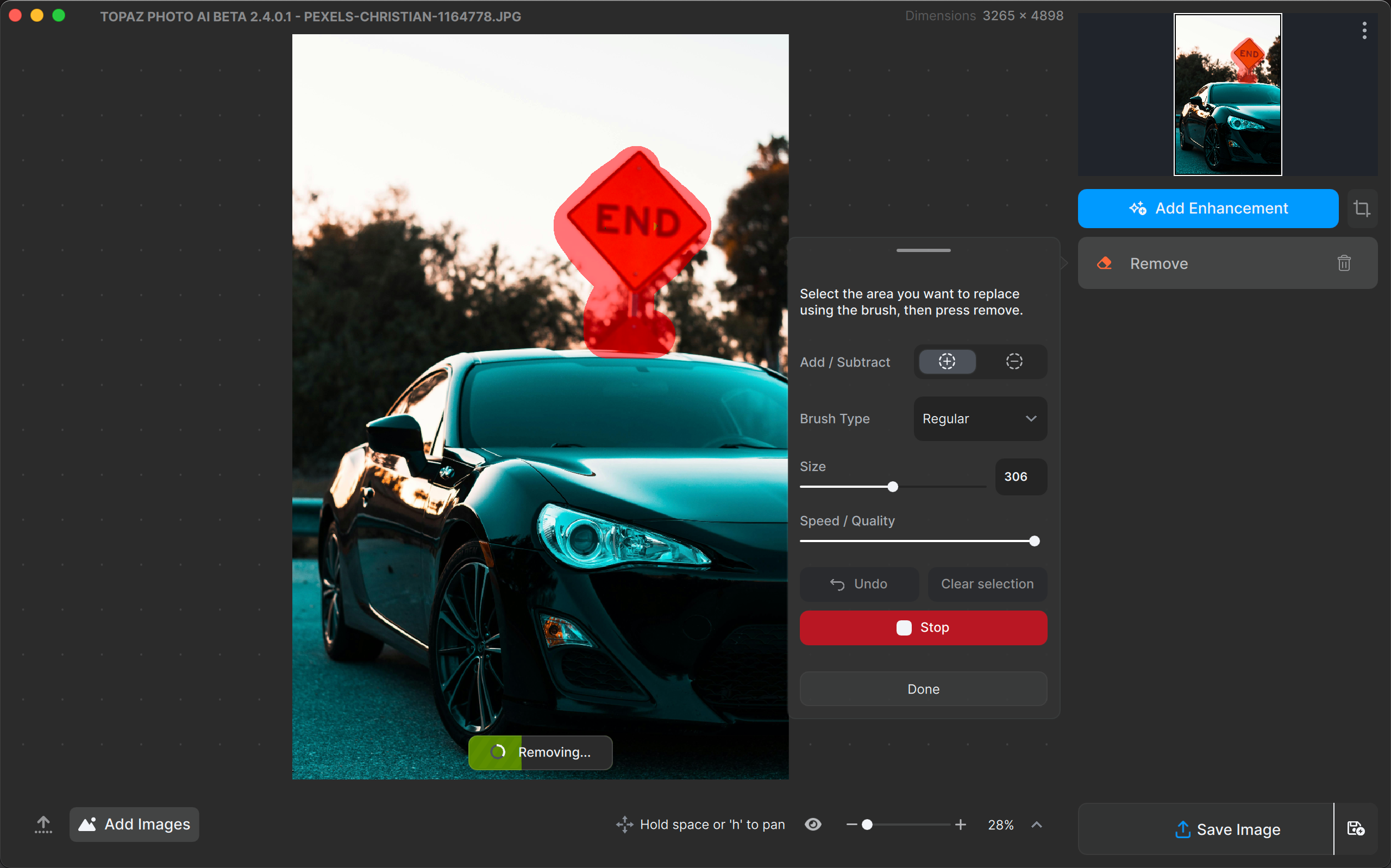The width and height of the screenshot is (1391, 868).
Task: Select the image thumbnail in the filmstrip
Action: pyautogui.click(x=1227, y=95)
